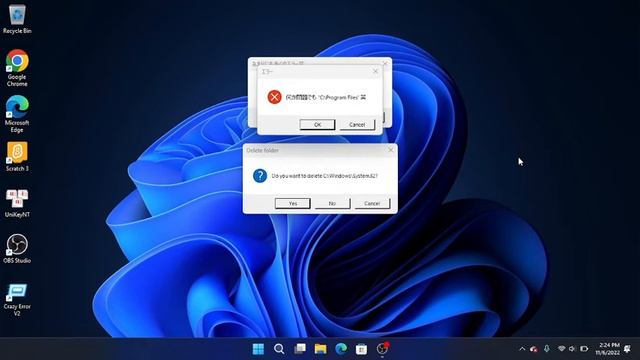Select the Crazy Error V2 desktop shortcut
Viewport: 640px width, 360px height.
[17, 300]
